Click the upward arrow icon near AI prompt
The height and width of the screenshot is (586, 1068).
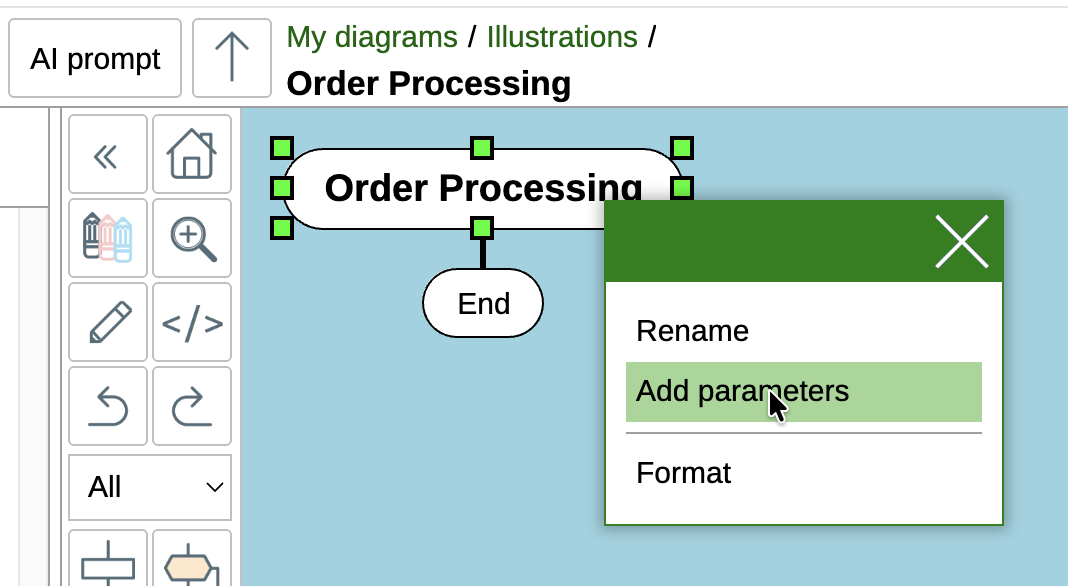pos(231,57)
